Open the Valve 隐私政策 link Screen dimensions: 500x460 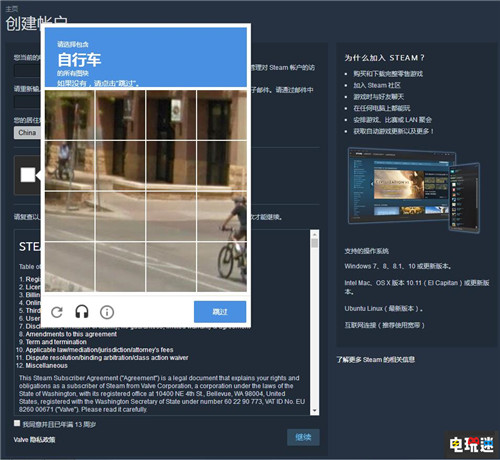coord(34,440)
